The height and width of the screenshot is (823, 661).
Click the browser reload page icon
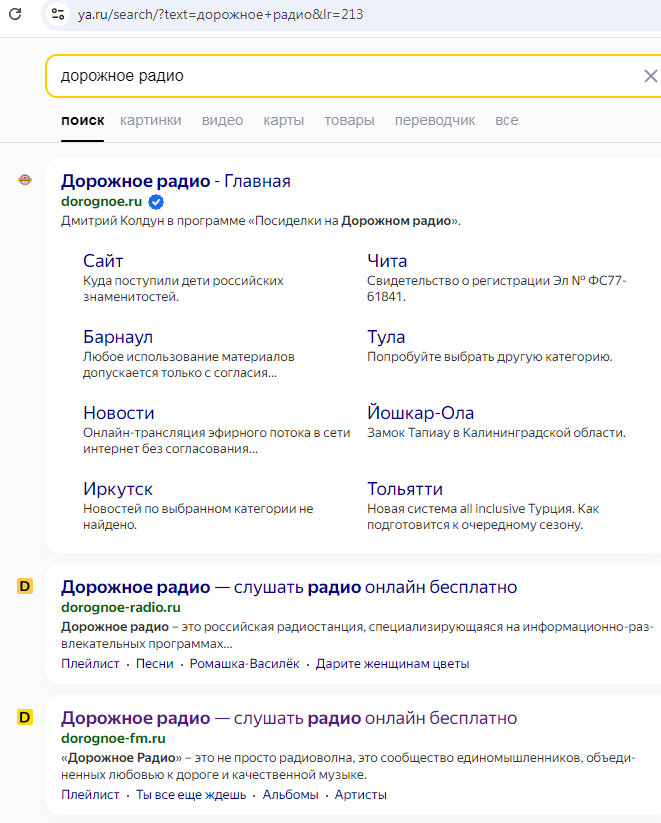tap(15, 14)
